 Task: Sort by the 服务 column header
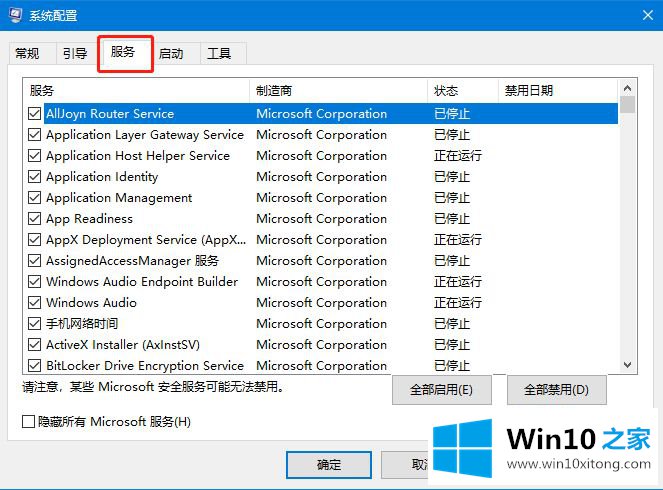point(136,90)
